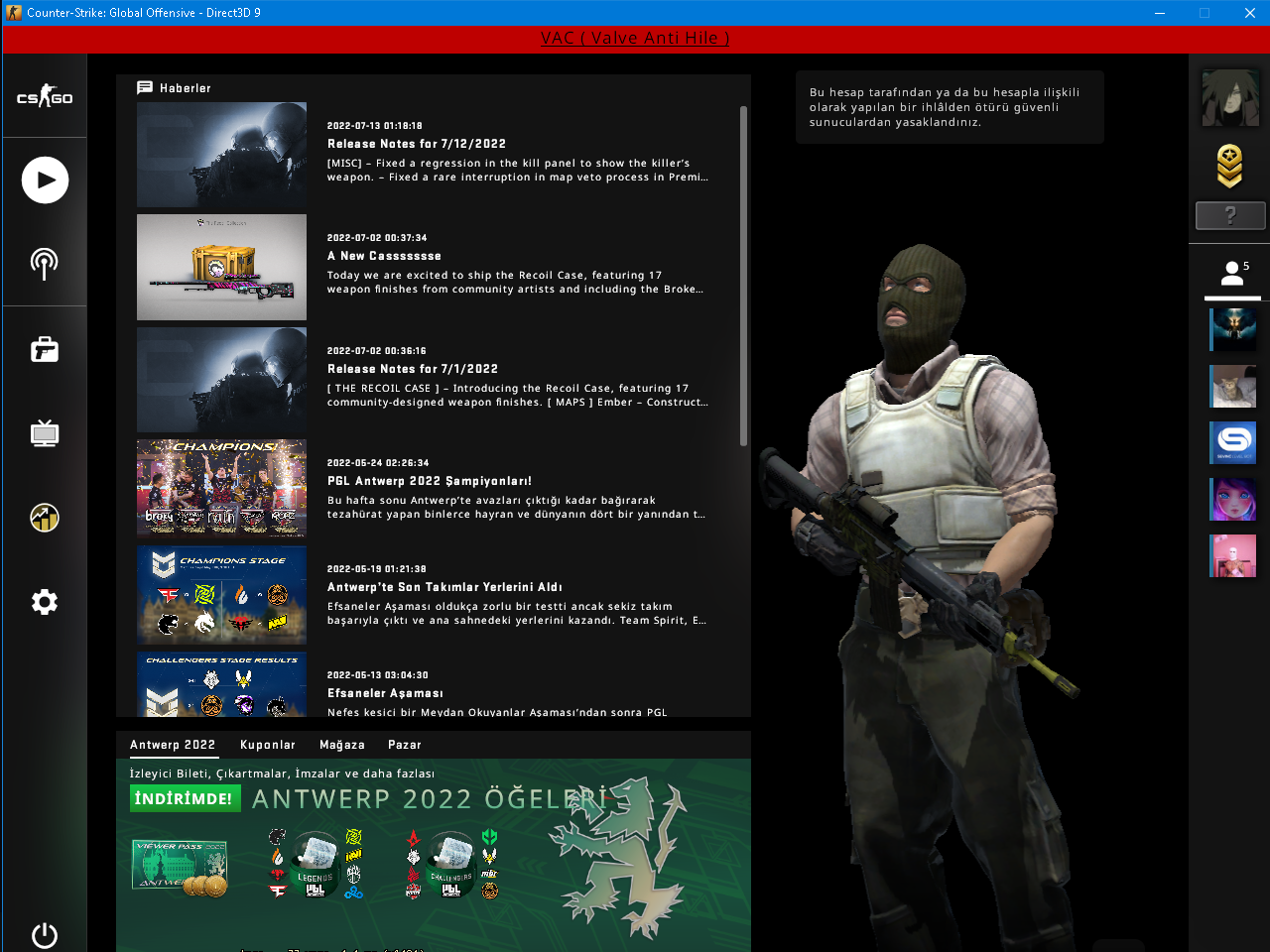1270x952 pixels.
Task: Select the Challengers sticker capsule item
Action: [x=451, y=865]
